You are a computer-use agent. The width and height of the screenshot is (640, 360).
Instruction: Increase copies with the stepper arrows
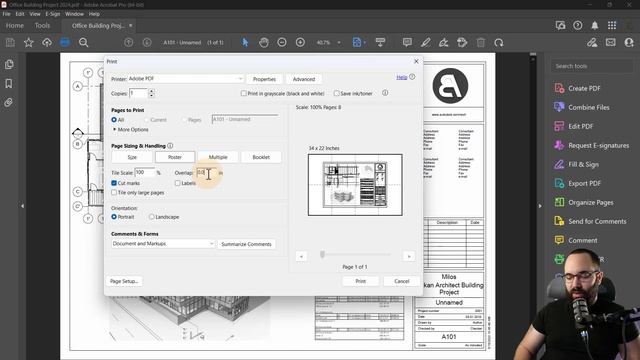click(151, 91)
